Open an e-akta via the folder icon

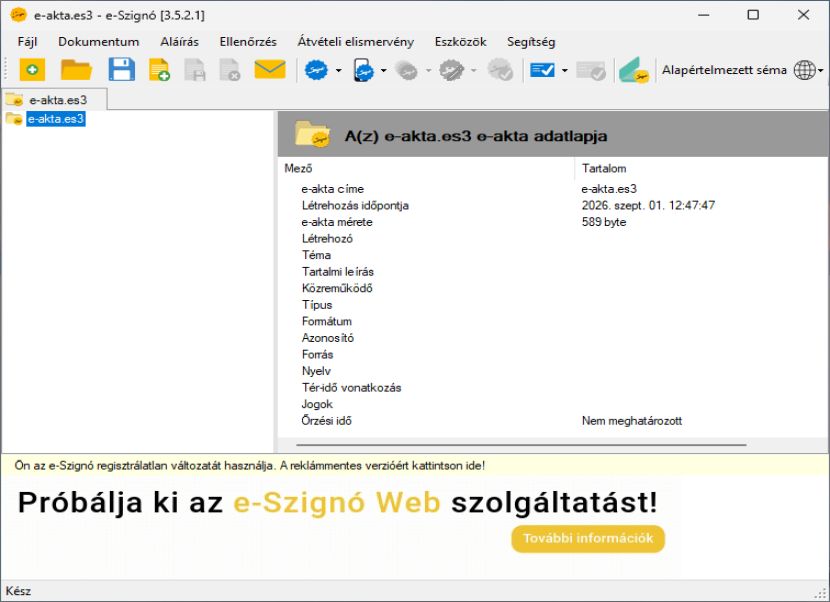(76, 70)
